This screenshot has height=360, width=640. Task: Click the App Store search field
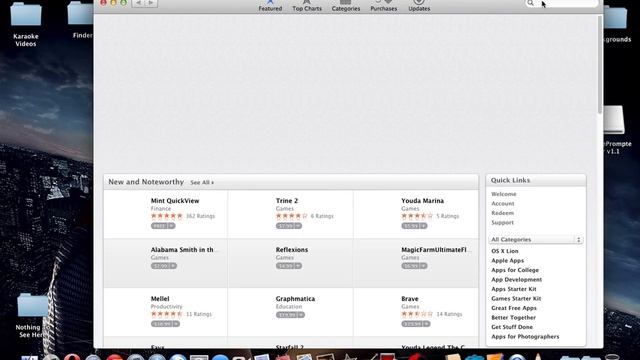pyautogui.click(x=561, y=3)
